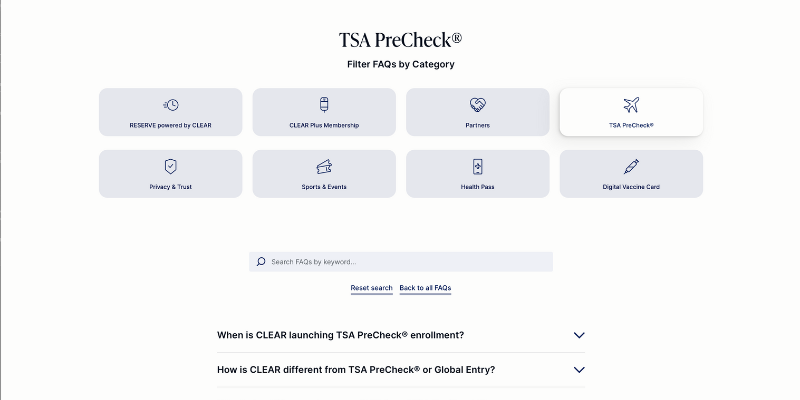Viewport: 800px width, 400px height.
Task: Click the Sports & Events ticket icon
Action: 324,166
